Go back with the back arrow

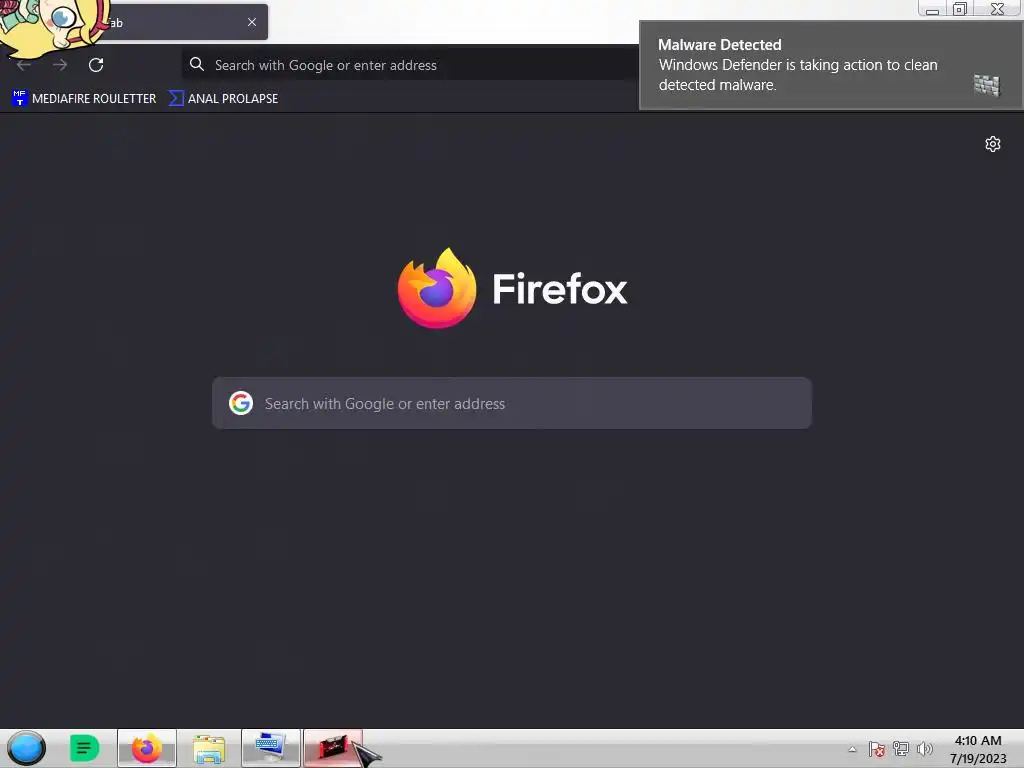(x=24, y=65)
